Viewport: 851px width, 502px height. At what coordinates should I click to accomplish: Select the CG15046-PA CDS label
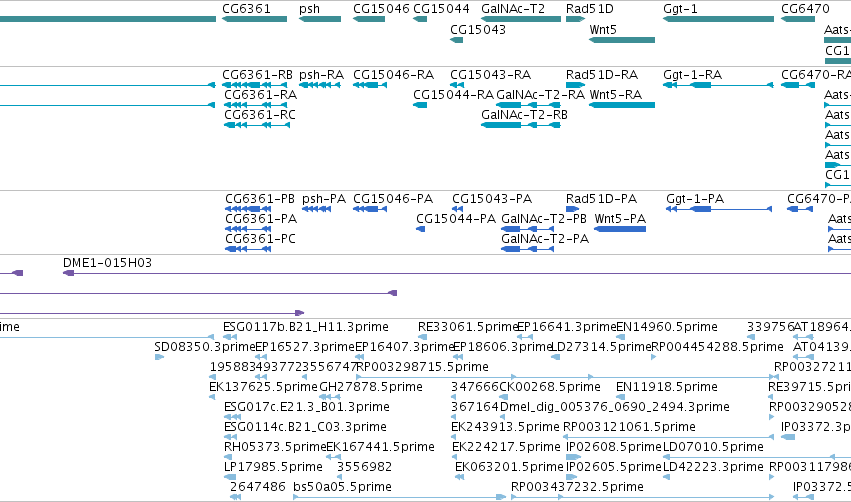[x=393, y=199]
